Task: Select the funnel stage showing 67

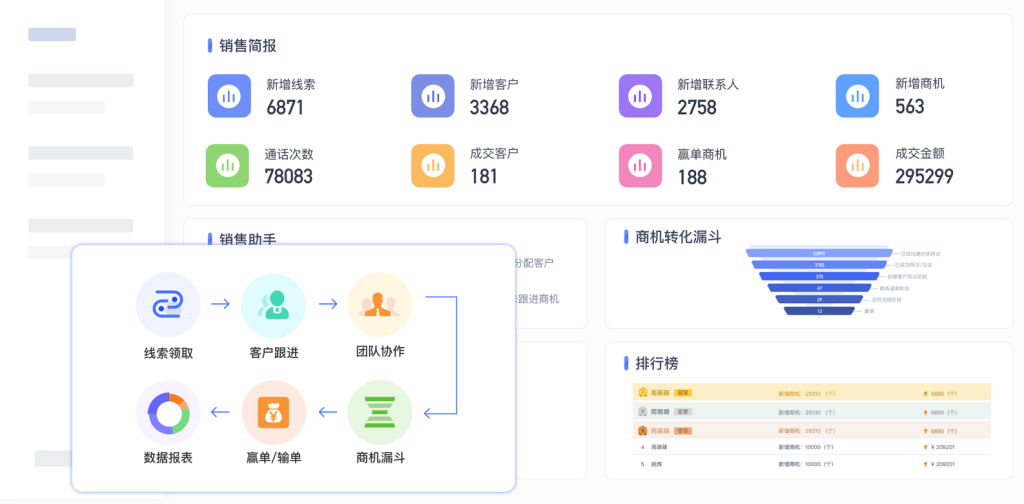Action: pos(819,288)
